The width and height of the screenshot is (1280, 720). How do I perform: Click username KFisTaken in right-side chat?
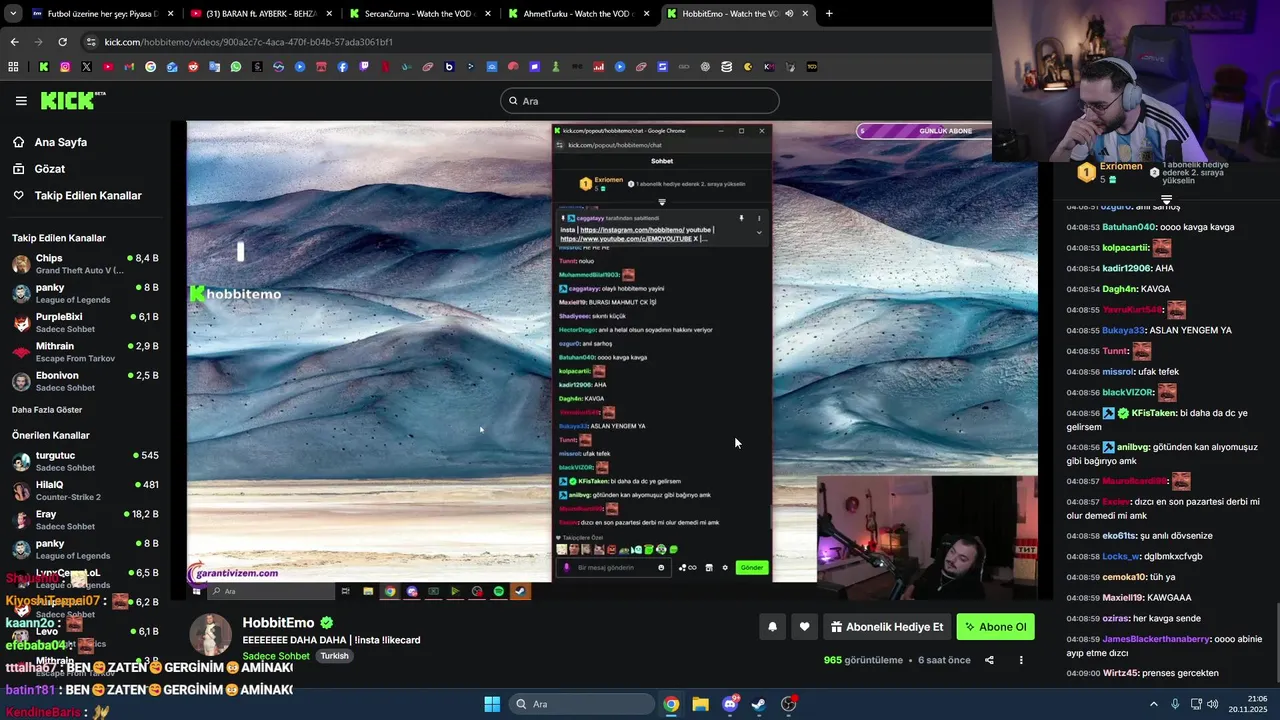(1153, 413)
